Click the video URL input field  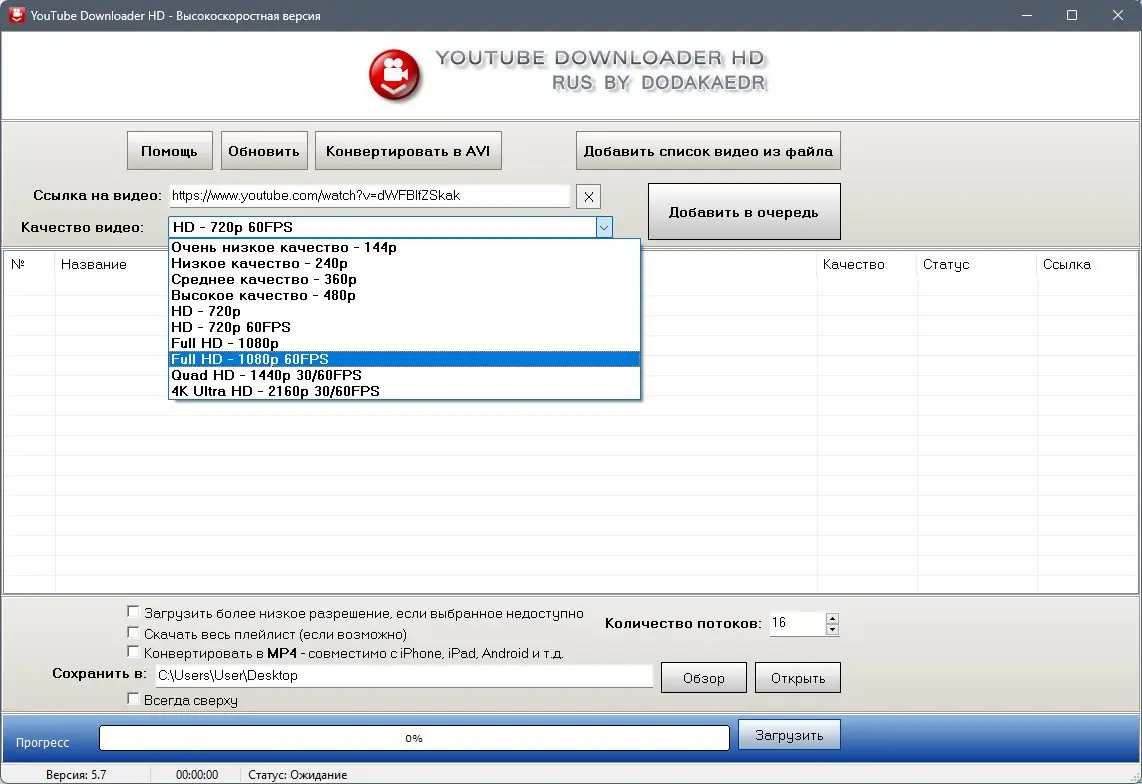click(x=369, y=195)
